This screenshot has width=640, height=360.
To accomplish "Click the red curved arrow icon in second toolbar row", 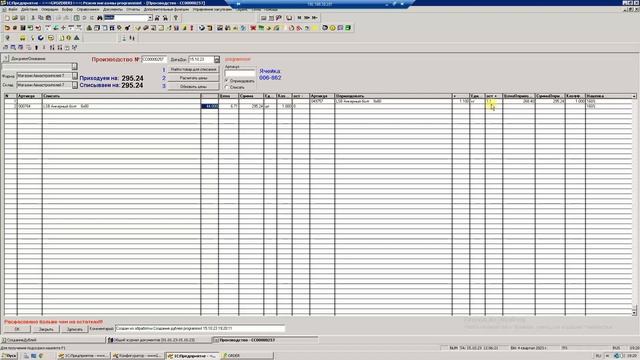I will click(x=38, y=28).
